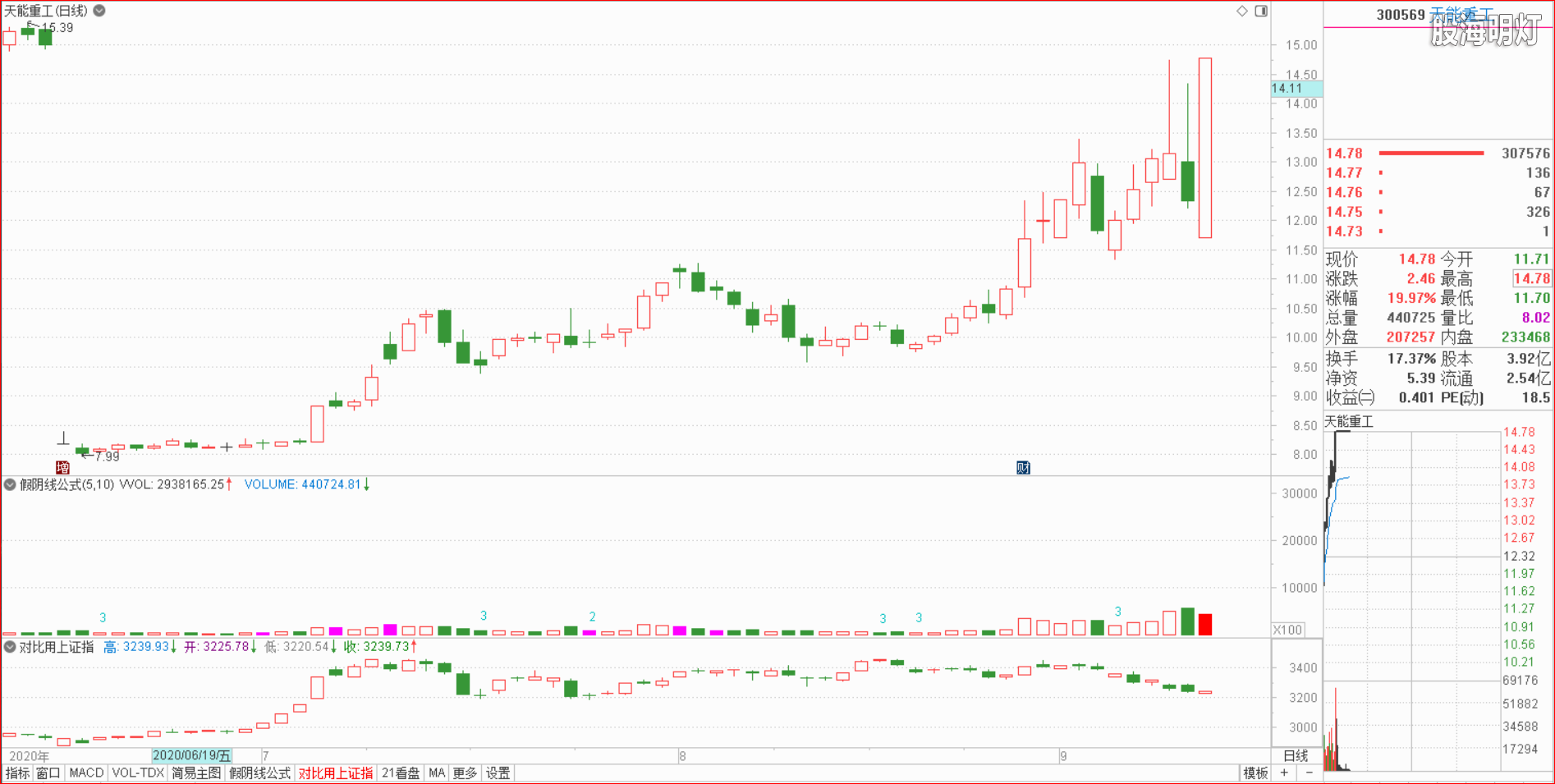Image resolution: width=1555 pixels, height=784 pixels.
Task: Click the plus zoom-in button
Action: (x=1284, y=773)
